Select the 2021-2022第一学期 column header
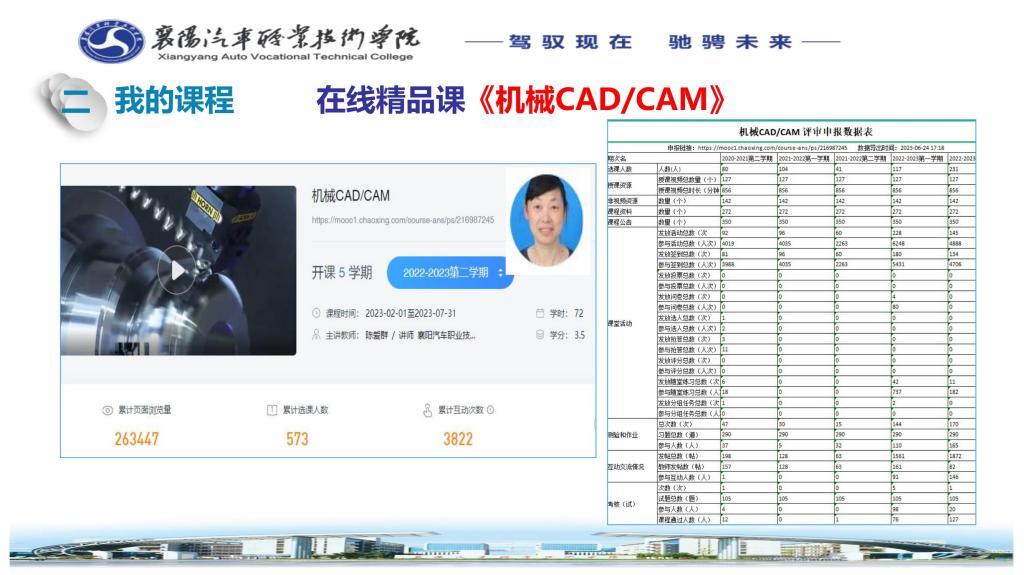1024x575 pixels. click(805, 158)
